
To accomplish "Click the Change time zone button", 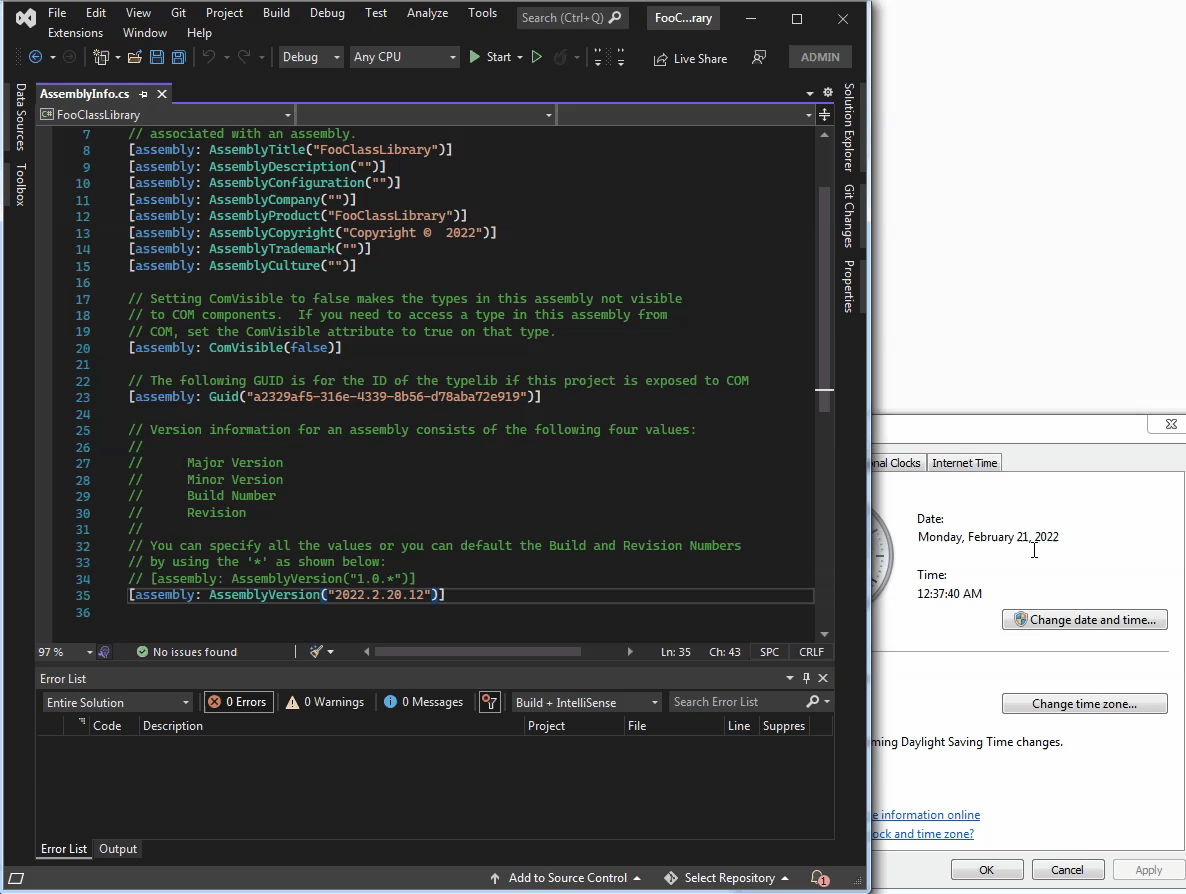I will click(1084, 703).
